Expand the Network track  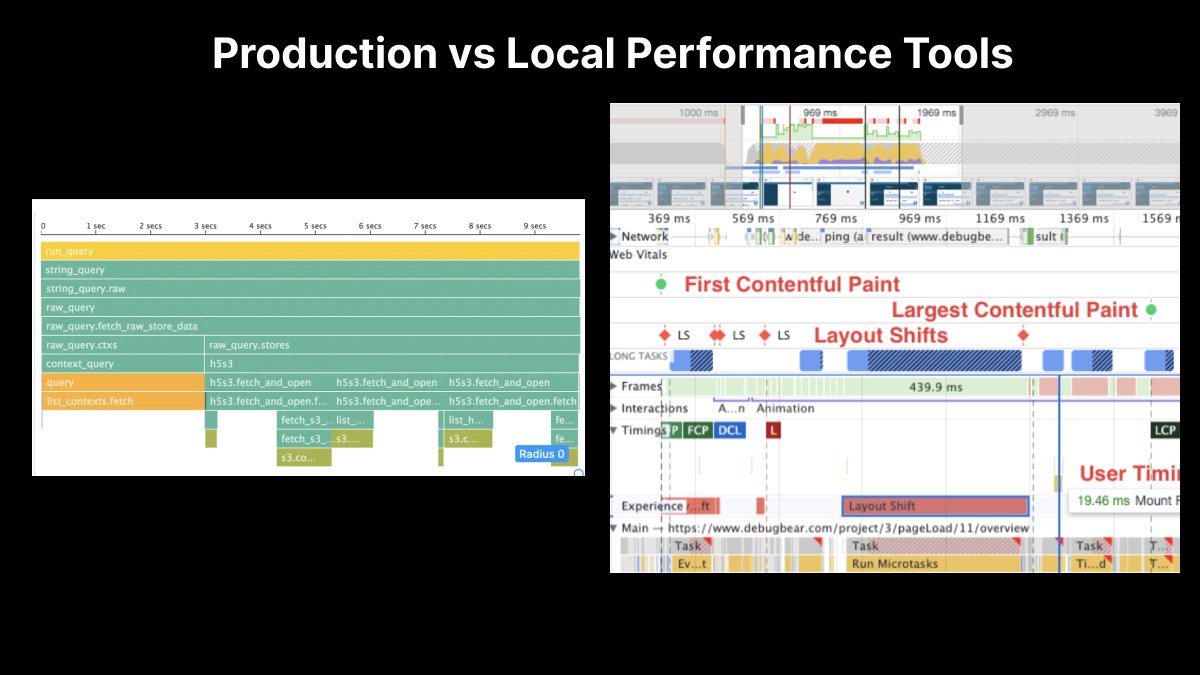click(x=613, y=237)
